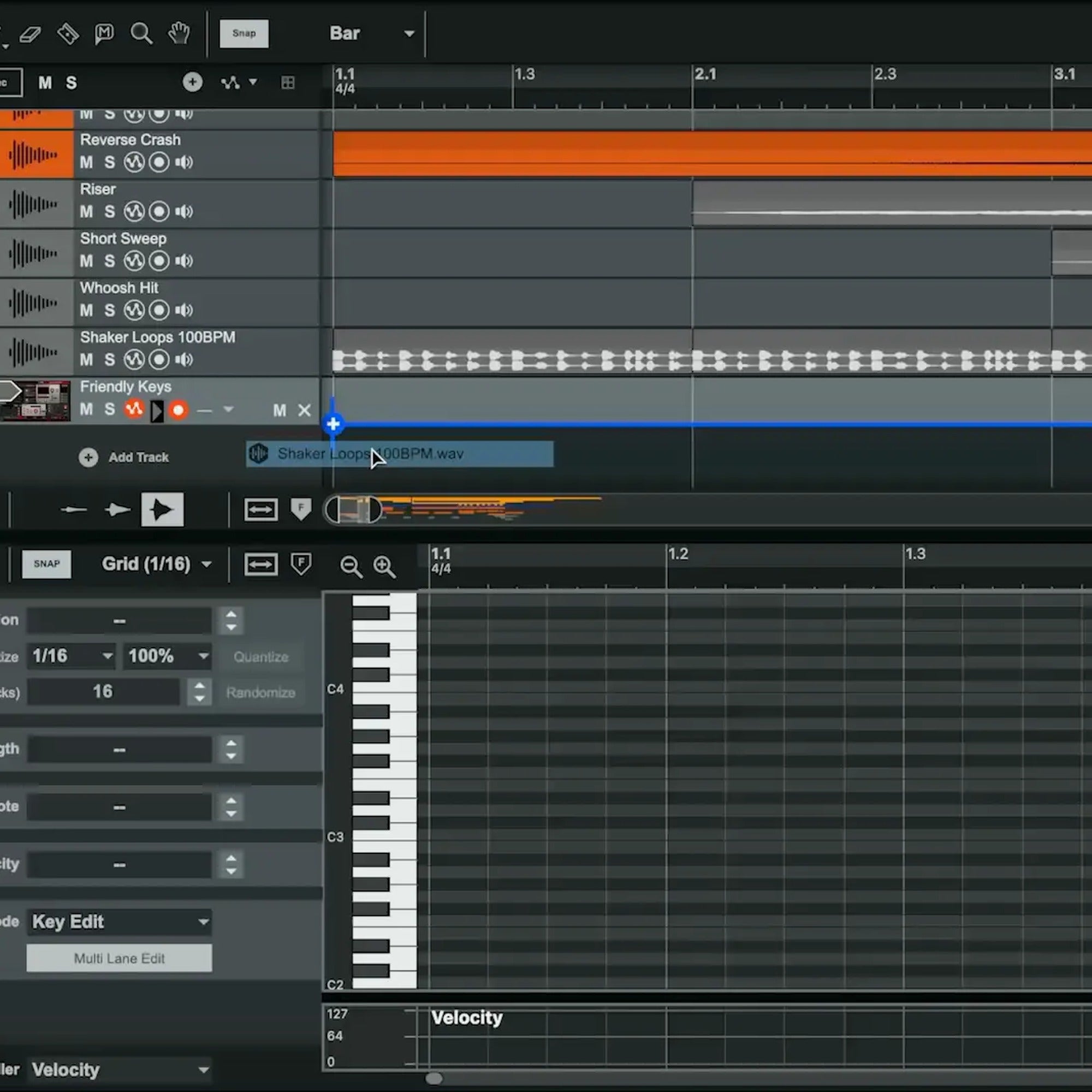The image size is (1092, 1092).
Task: Solo the Short Sweep track
Action: tap(110, 261)
